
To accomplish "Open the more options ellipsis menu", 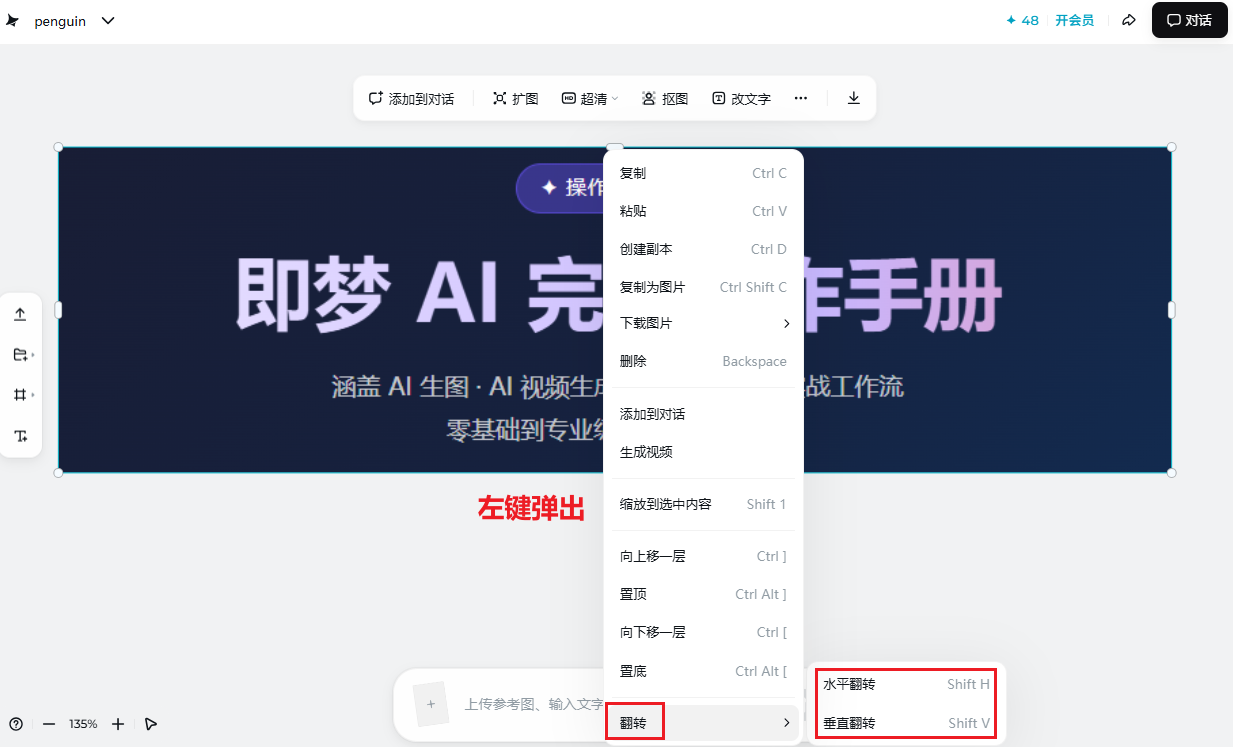I will coord(800,98).
